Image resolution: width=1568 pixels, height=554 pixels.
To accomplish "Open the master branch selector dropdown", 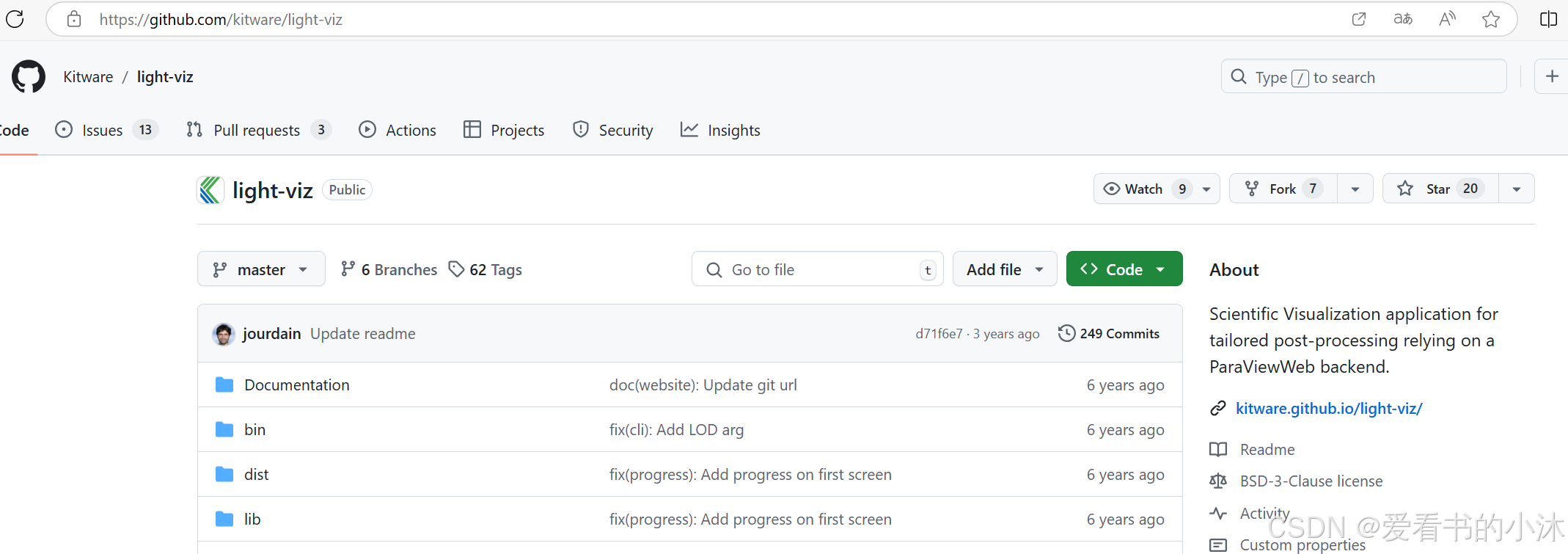I will [261, 269].
